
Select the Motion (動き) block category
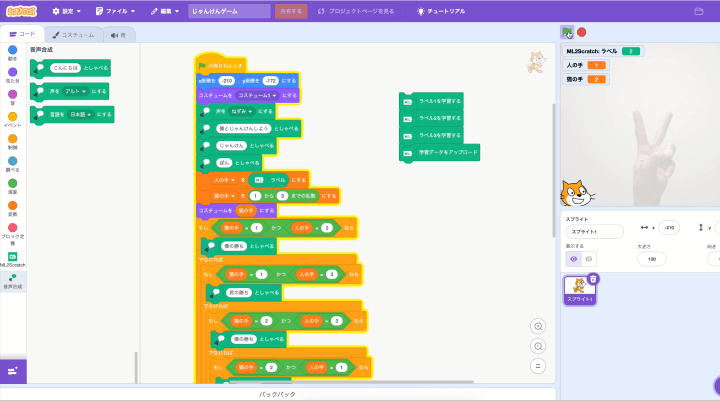pyautogui.click(x=12, y=53)
